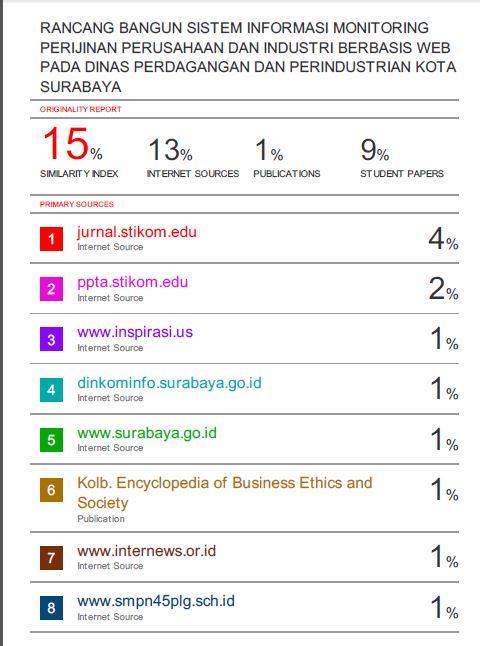
Task: Click the green number 5 source badge
Action: (51, 440)
